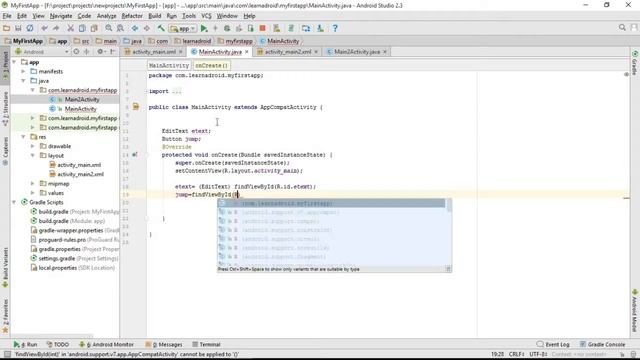Click the red Stop icon
This screenshot has height=360, width=640.
point(262,28)
